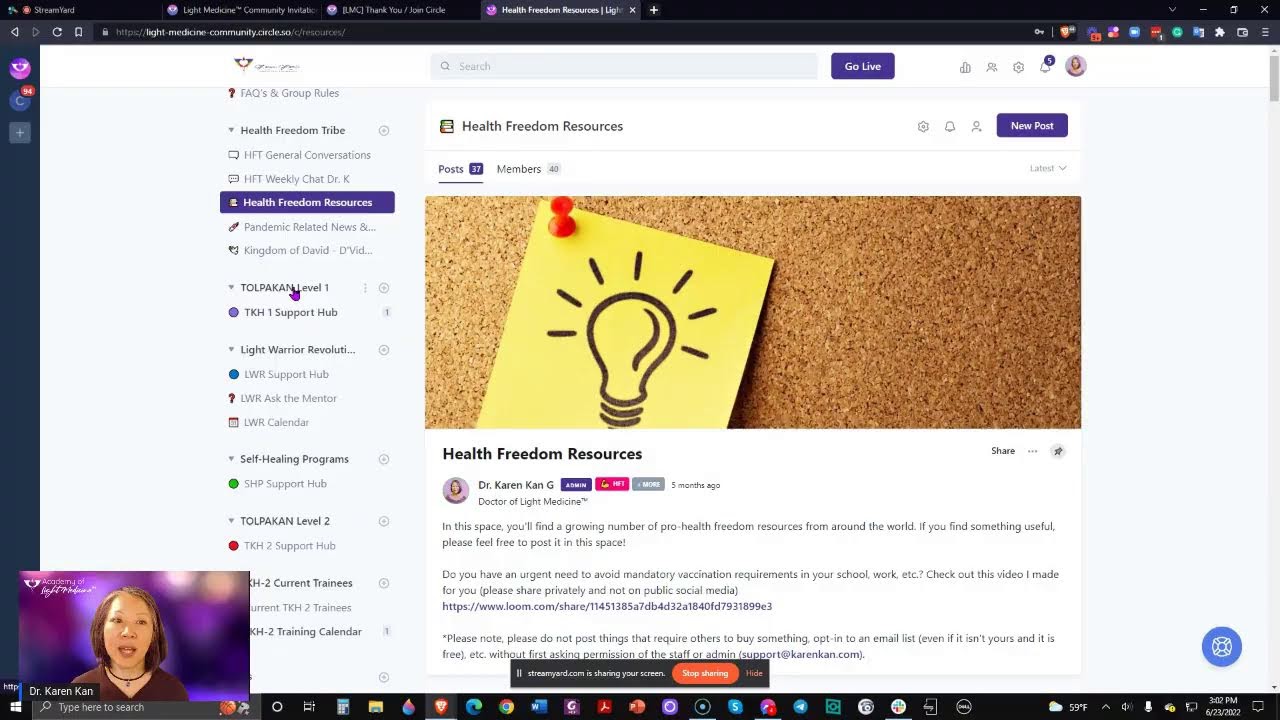
Task: Add space to Self-Healing Programs group
Action: click(384, 459)
